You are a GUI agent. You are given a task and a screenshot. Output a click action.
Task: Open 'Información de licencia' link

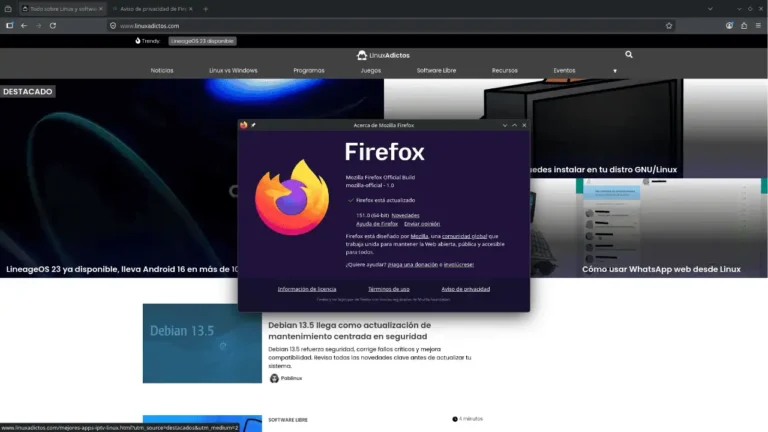[307, 289]
